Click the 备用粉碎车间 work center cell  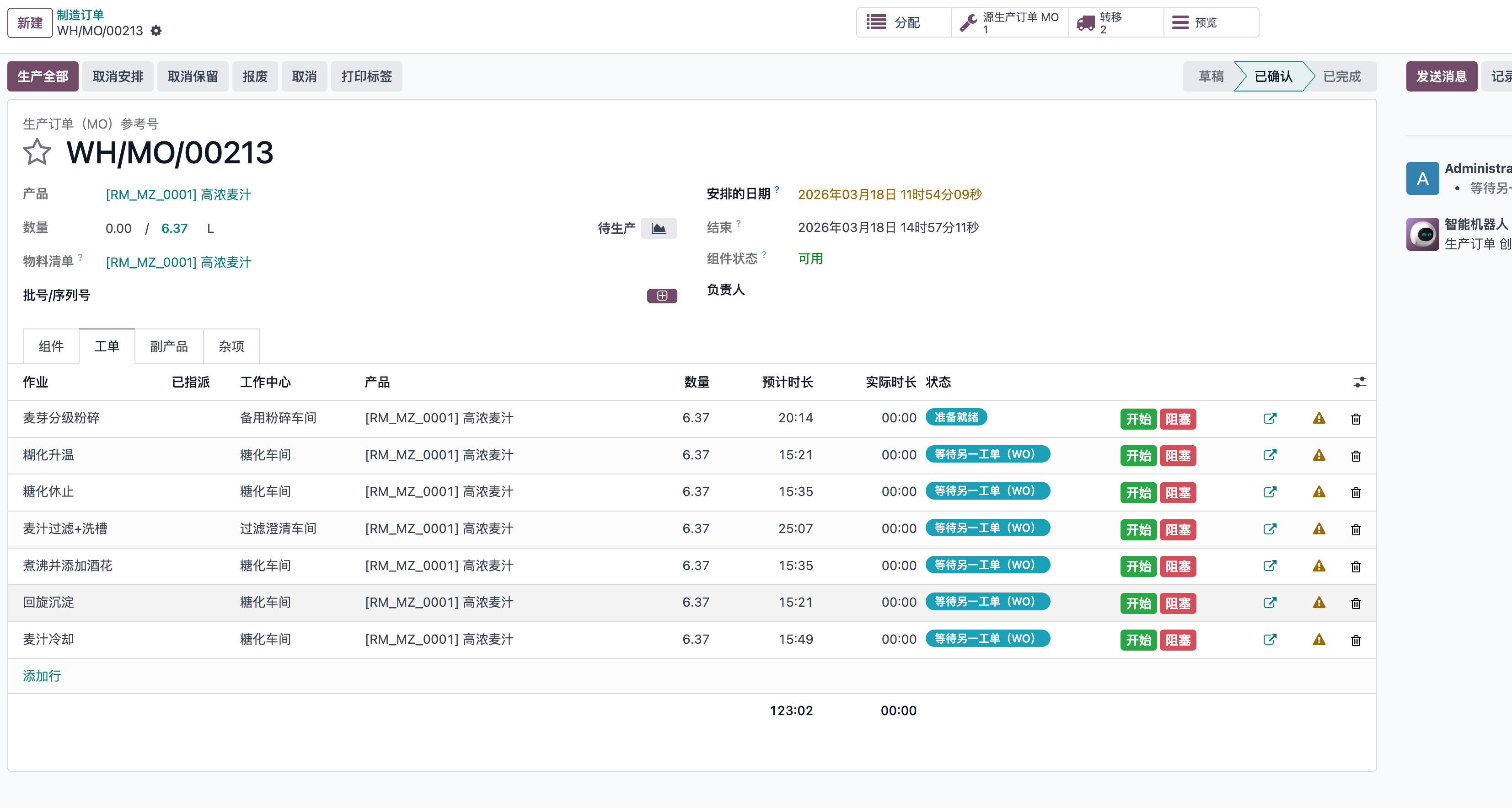(278, 418)
